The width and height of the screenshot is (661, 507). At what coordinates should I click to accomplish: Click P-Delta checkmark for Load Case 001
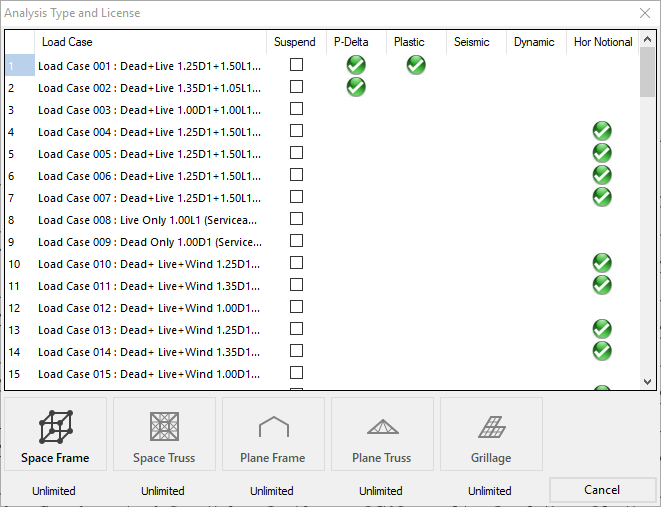356,65
